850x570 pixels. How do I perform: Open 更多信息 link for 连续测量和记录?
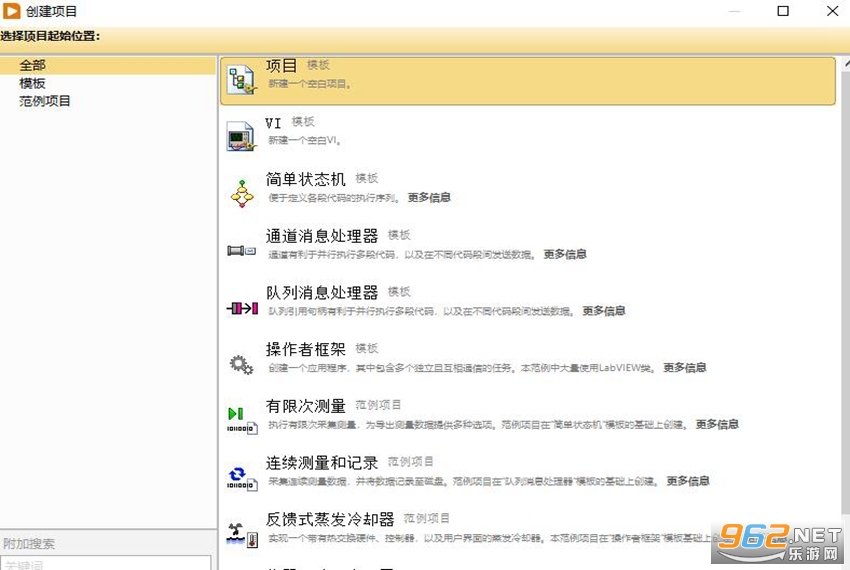coord(687,481)
